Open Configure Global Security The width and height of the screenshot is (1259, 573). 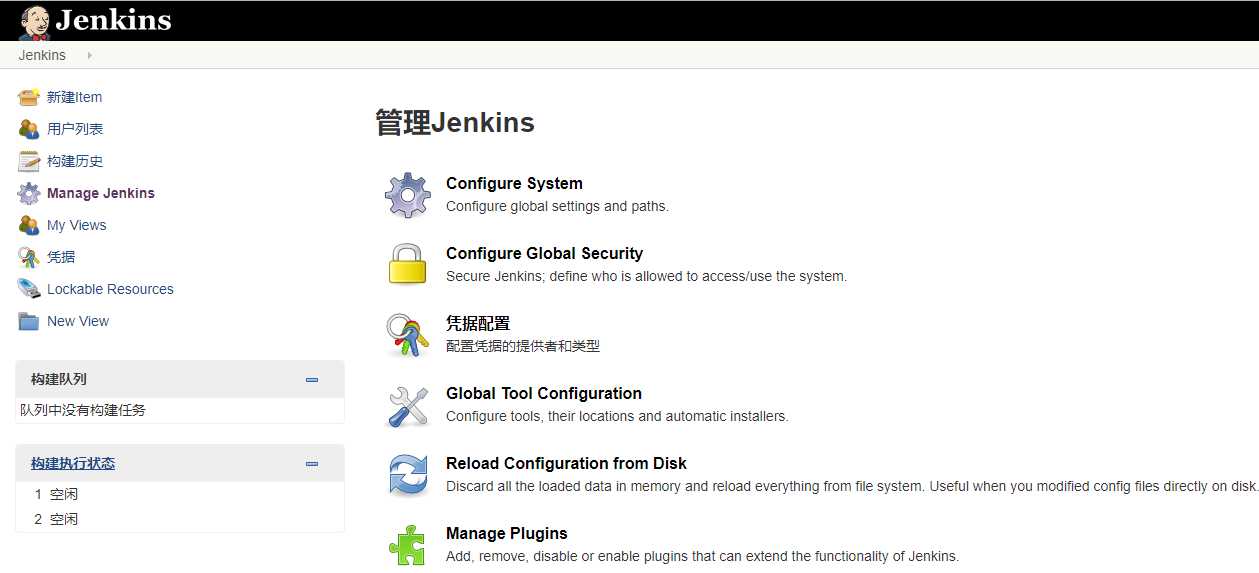click(544, 253)
